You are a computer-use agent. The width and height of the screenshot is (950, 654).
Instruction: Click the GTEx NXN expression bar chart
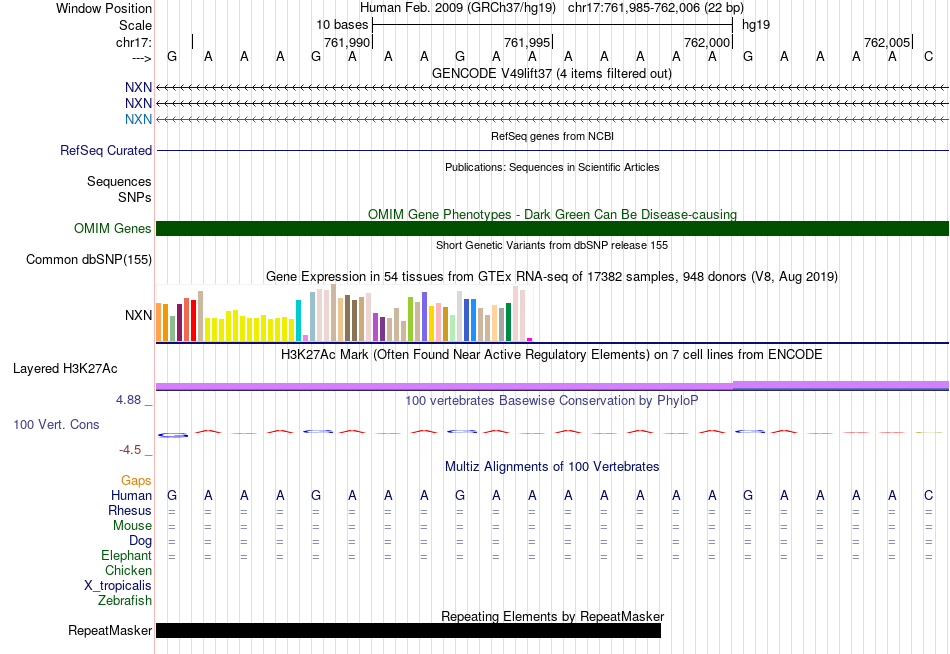[344, 313]
